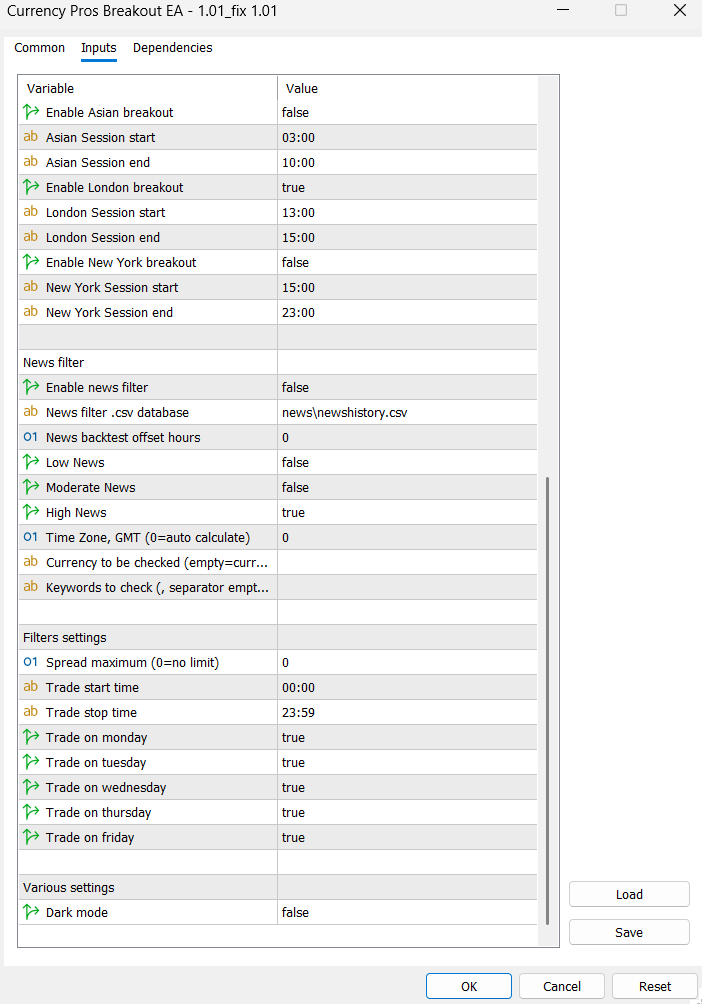Click the boolean icon beside Enable Asian breakout
Screen dimensions: 702x1004
(31, 112)
